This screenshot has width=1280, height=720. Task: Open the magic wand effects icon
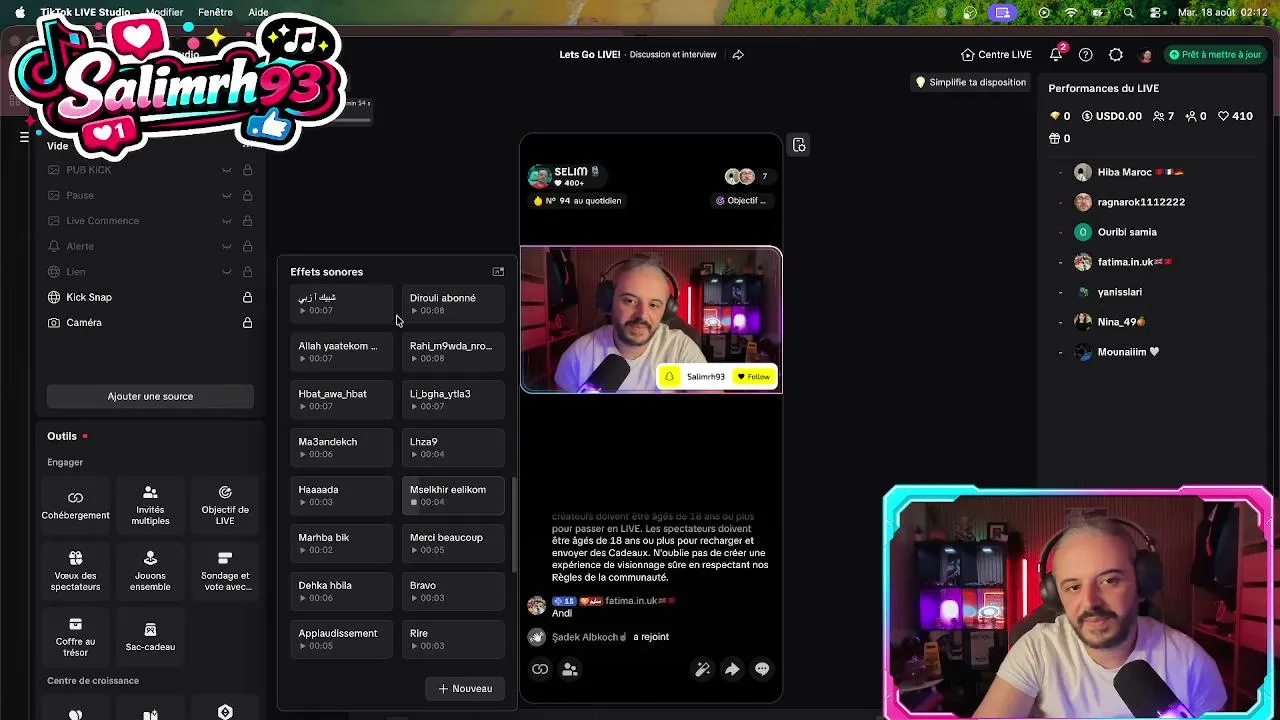coord(703,669)
